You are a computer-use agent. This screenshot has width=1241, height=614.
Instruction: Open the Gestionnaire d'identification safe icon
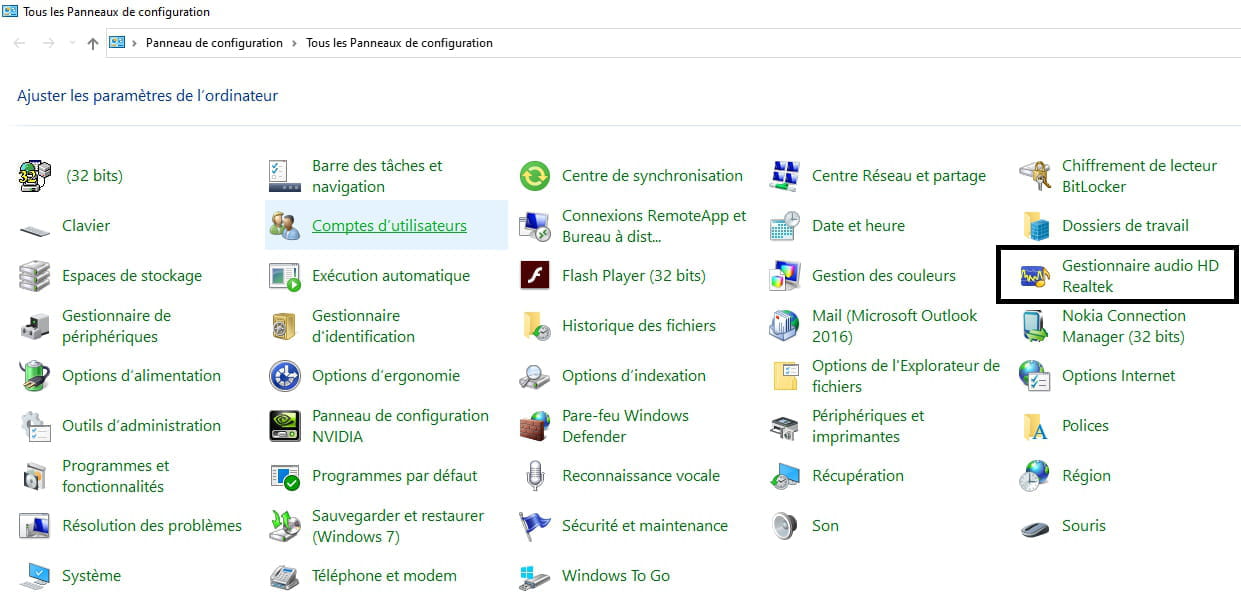pyautogui.click(x=285, y=326)
